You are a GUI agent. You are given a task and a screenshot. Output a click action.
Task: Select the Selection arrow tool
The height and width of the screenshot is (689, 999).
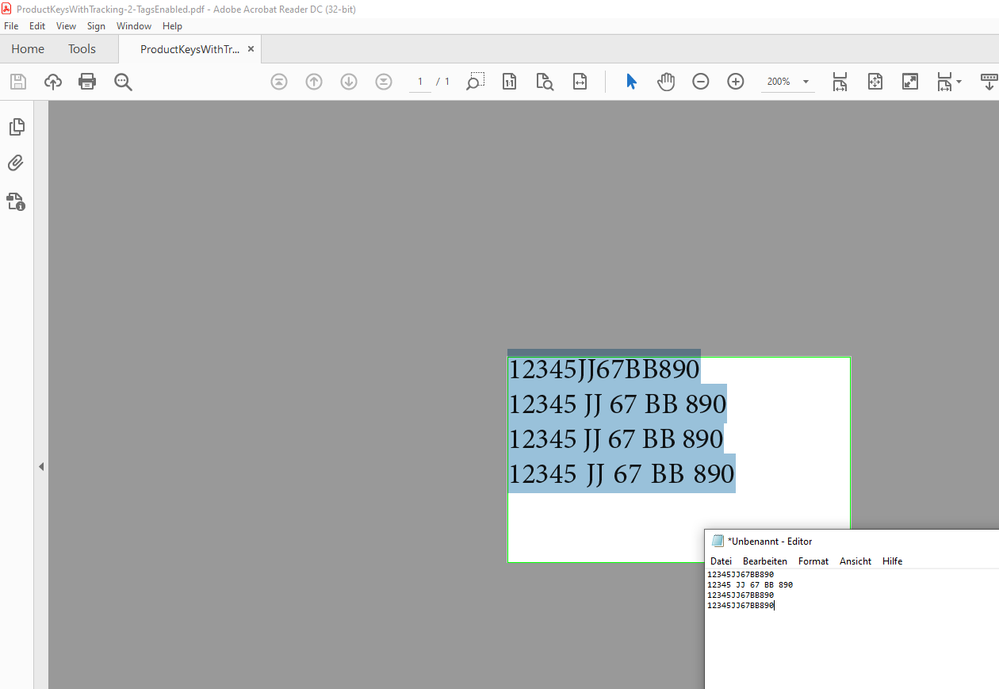632,81
